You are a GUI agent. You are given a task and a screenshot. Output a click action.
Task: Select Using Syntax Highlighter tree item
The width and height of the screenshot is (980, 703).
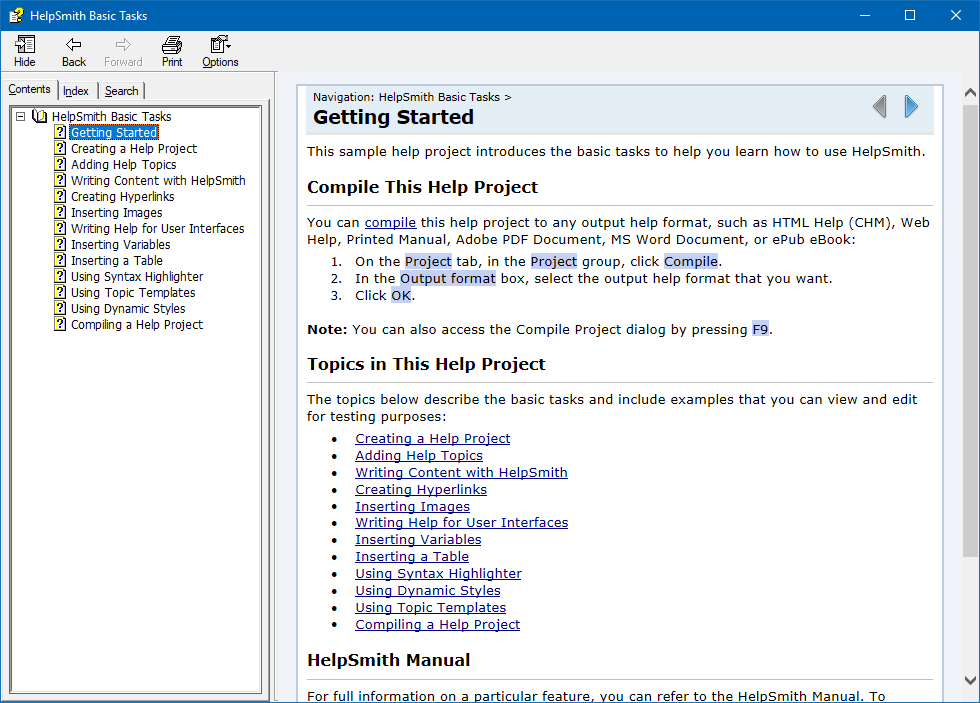pyautogui.click(x=137, y=277)
